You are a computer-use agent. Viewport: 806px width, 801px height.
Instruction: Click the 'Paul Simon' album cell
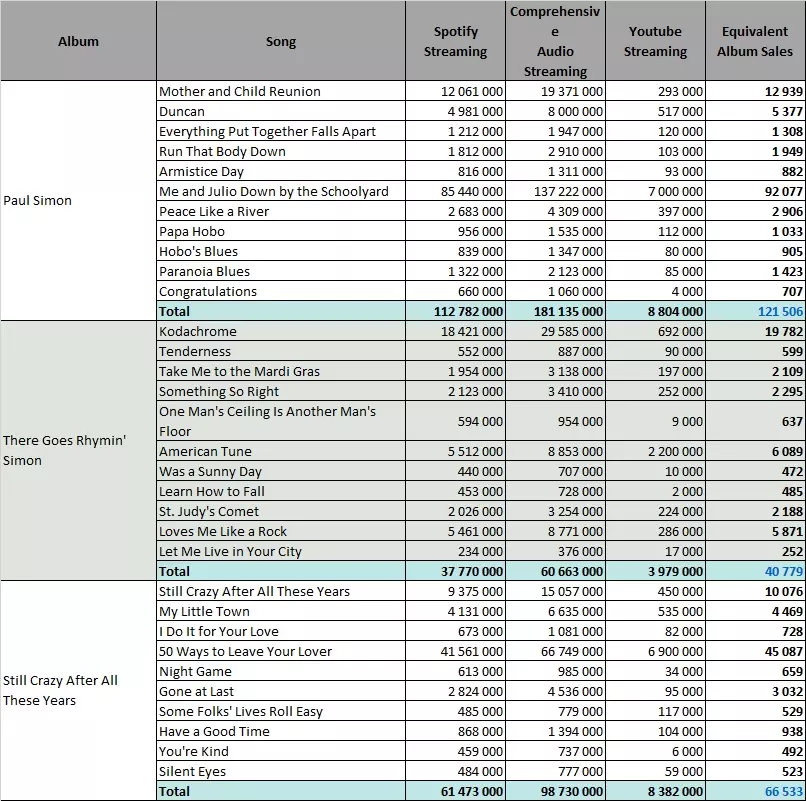[78, 201]
